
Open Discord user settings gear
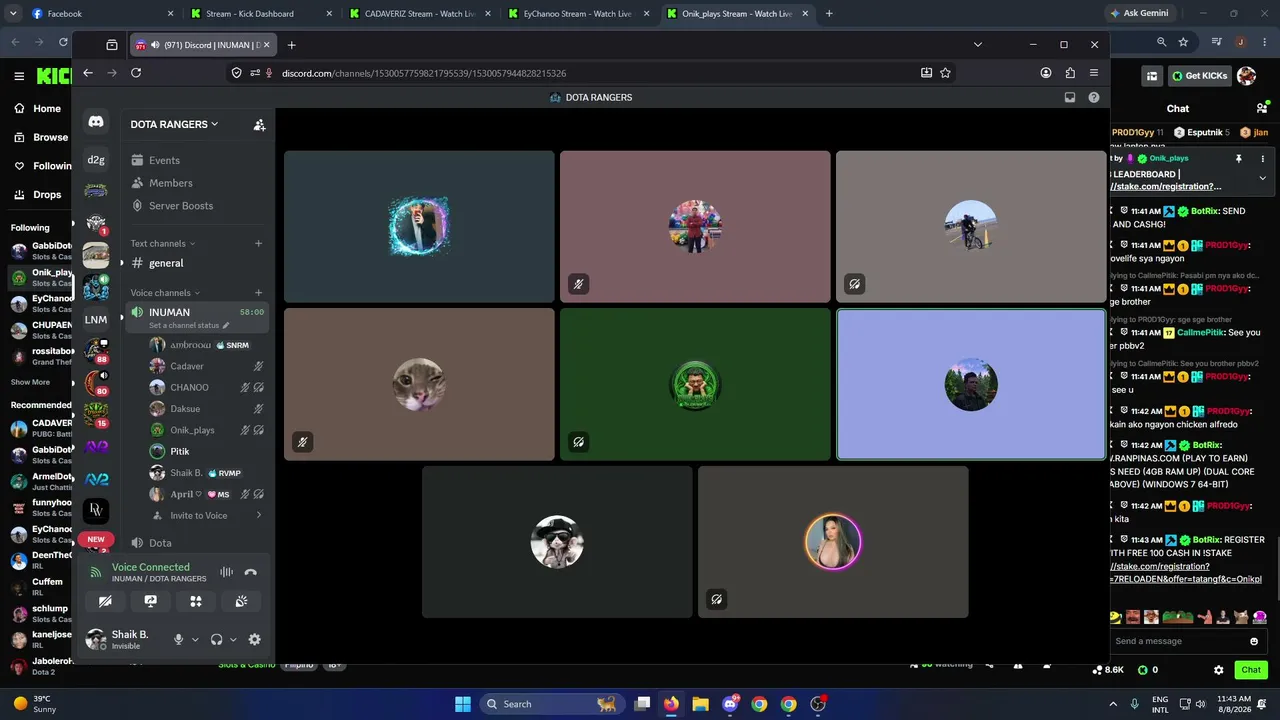click(254, 639)
